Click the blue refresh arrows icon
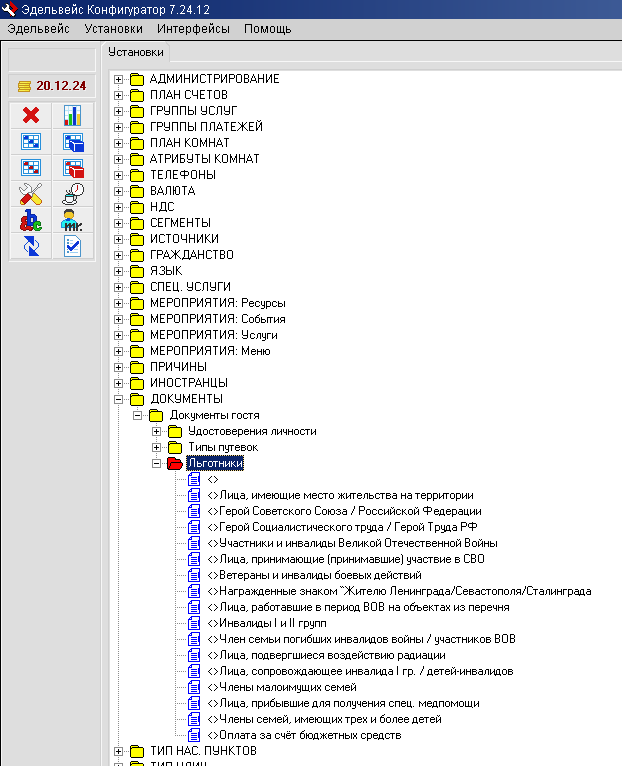 (30, 245)
